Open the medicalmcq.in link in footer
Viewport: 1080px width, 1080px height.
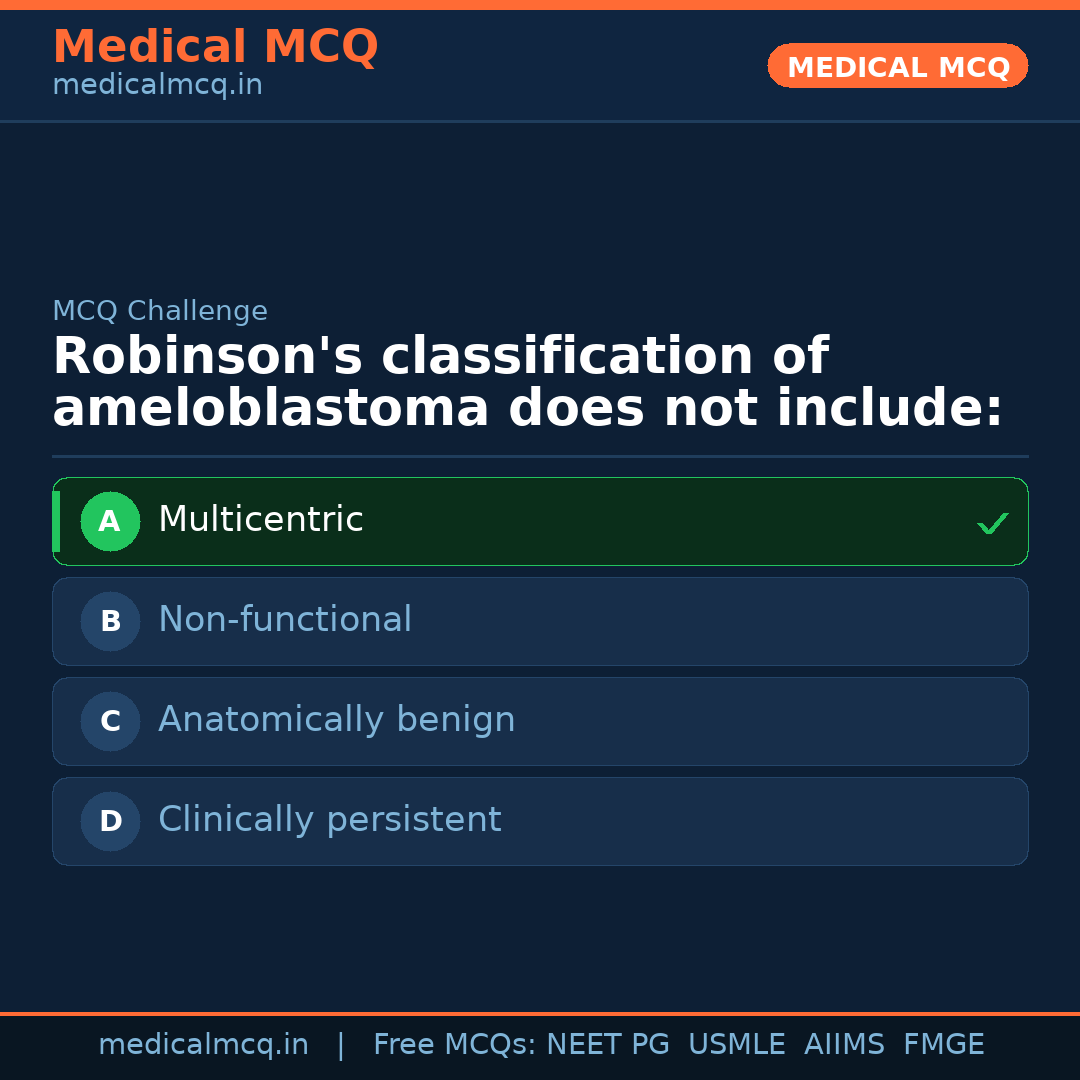[x=203, y=1045]
